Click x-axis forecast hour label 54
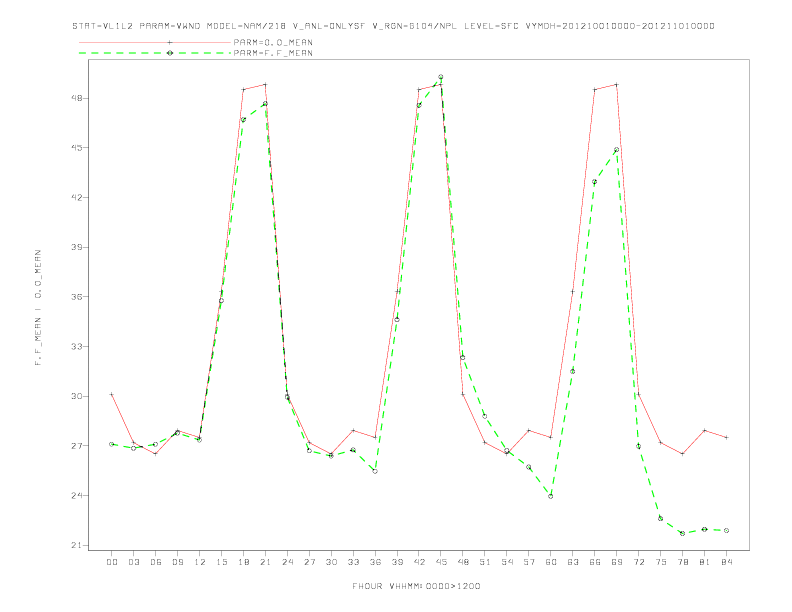Viewport: 792px width, 612px height. [x=507, y=562]
